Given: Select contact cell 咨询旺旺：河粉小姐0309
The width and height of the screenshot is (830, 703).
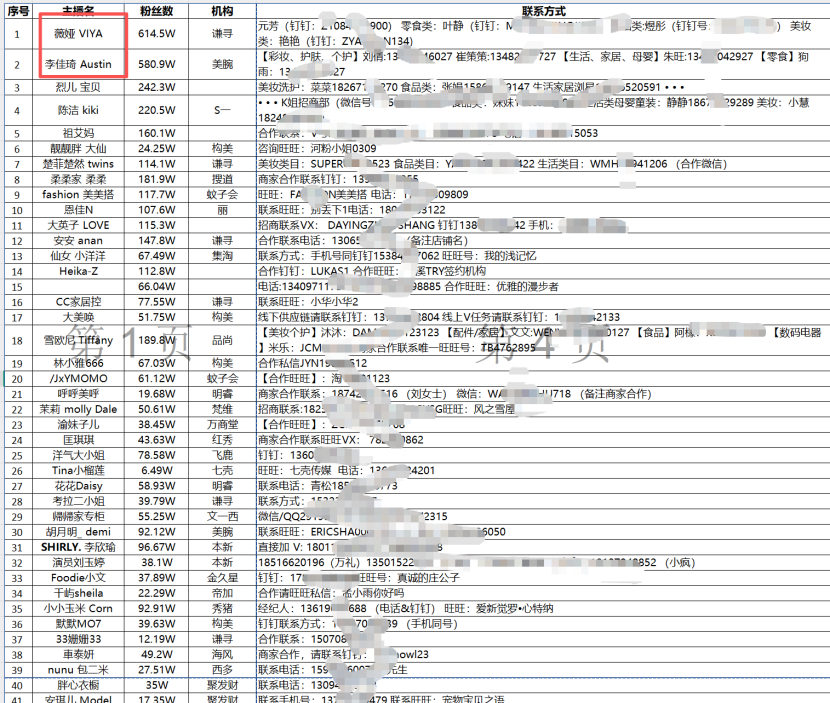Looking at the screenshot, I should (543, 149).
